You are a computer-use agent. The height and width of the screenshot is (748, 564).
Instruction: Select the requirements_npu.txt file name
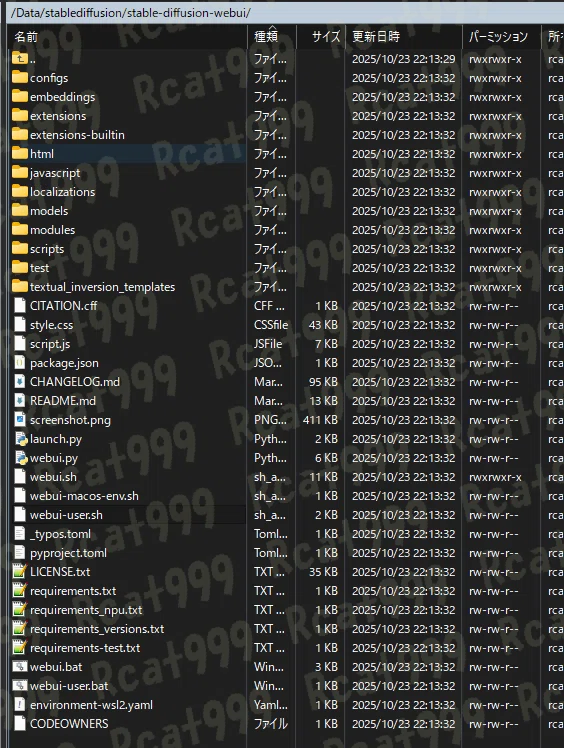[x=86, y=610]
